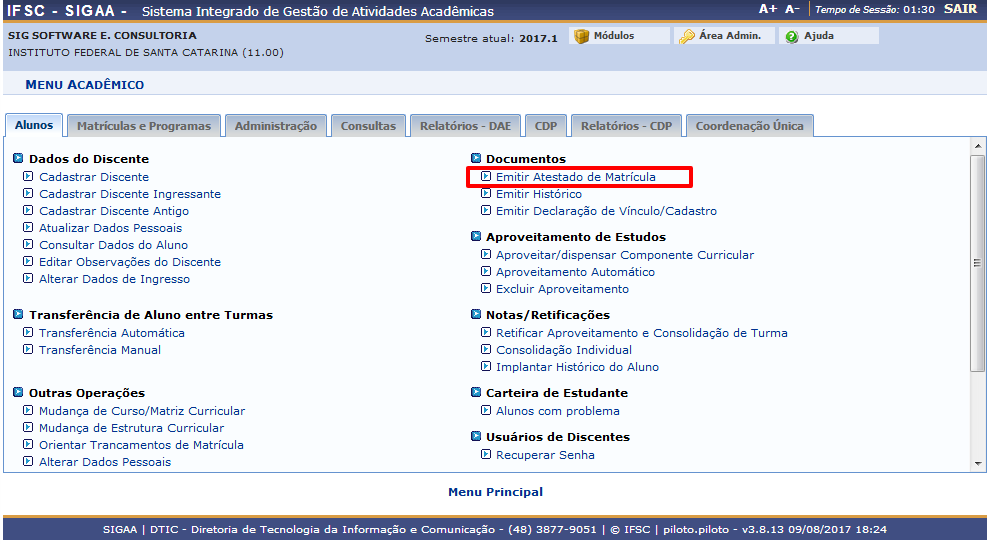Viewport: 990px width, 544px height.
Task: Open Mudança de Curso/Matriz Curricular link
Action: coord(141,411)
